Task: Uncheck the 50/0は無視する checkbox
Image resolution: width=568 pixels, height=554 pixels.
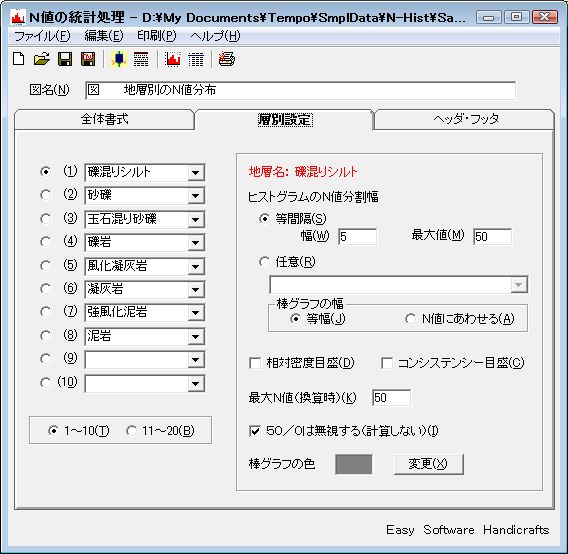Action: (x=255, y=431)
